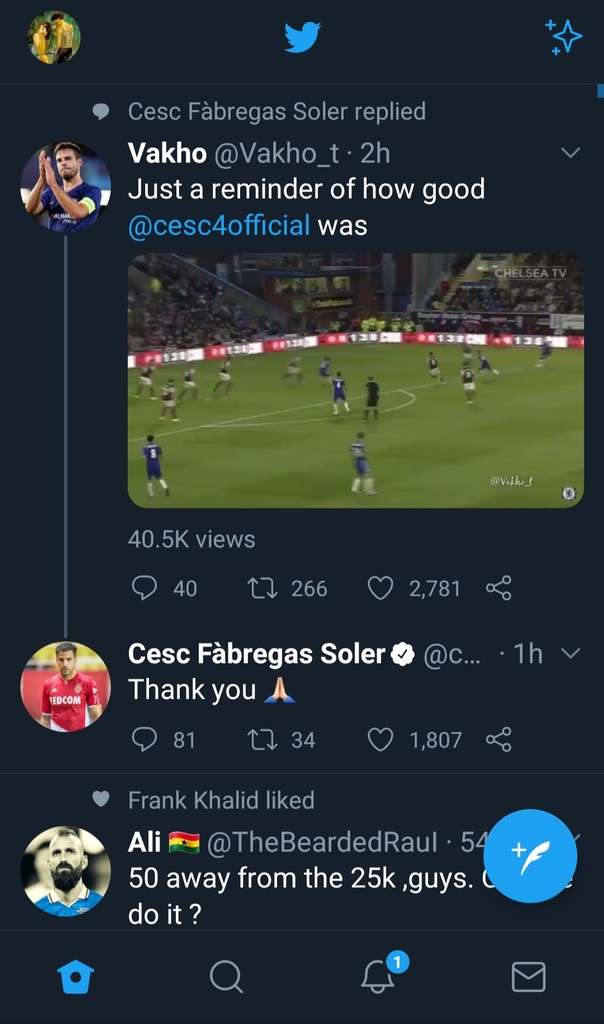Share Cesc Fàbregas's Thank you tweet

(498, 739)
